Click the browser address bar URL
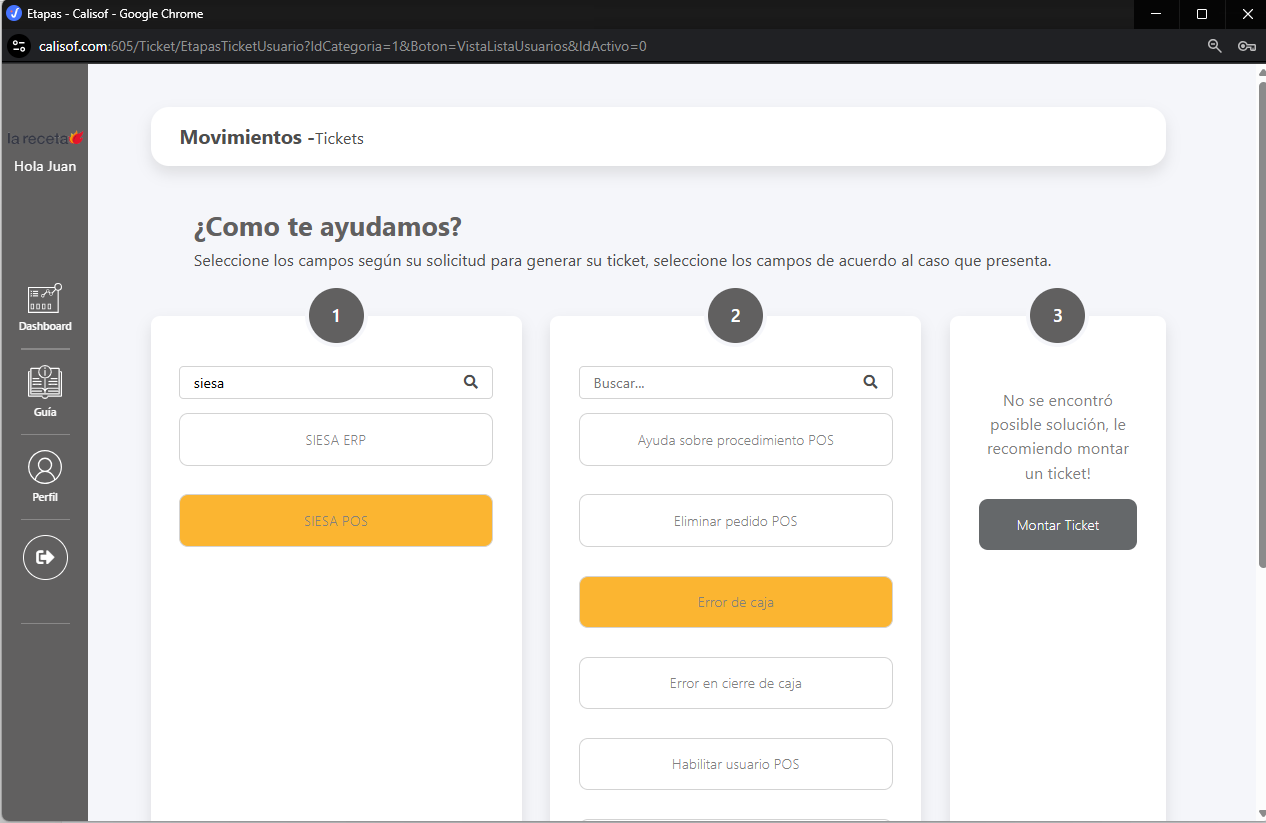Screen dimensions: 1266x823 (343, 46)
